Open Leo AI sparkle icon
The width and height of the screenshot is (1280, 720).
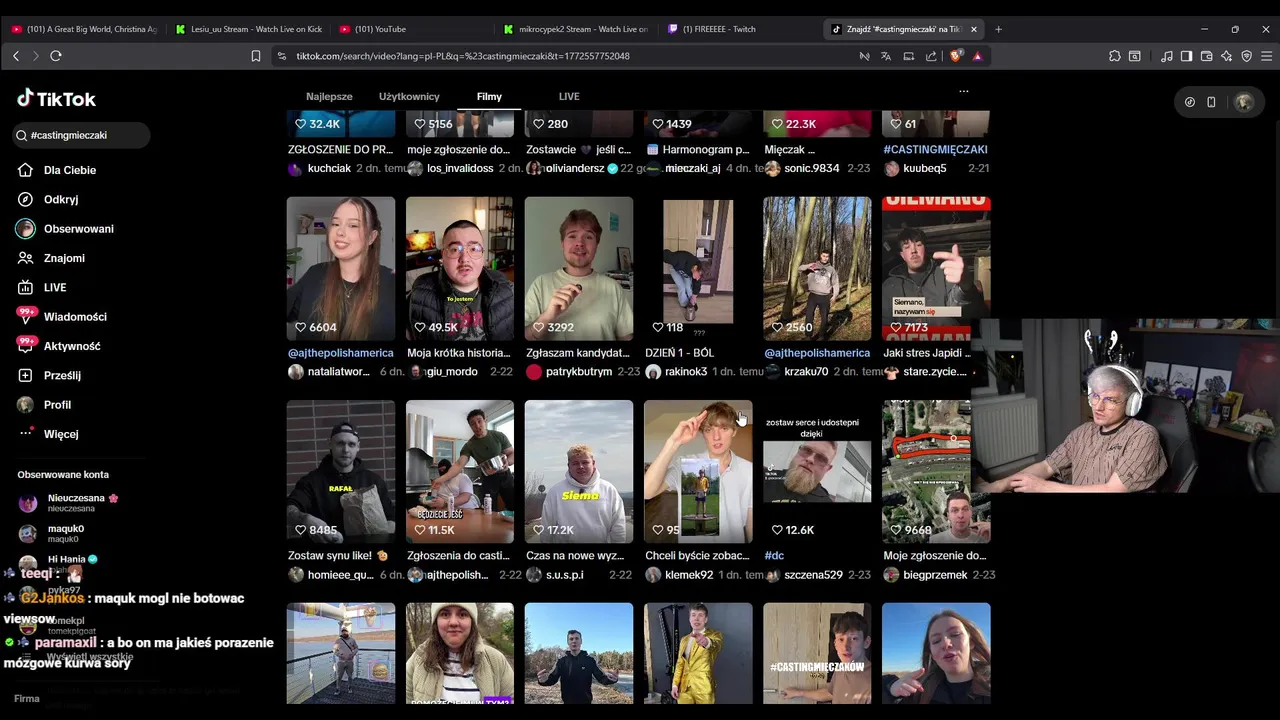(1227, 56)
